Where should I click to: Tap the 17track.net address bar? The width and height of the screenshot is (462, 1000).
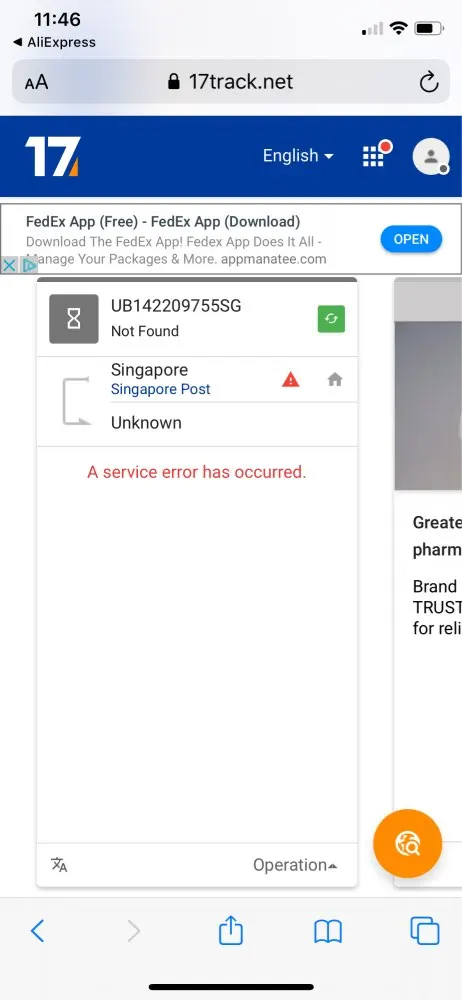tap(230, 82)
